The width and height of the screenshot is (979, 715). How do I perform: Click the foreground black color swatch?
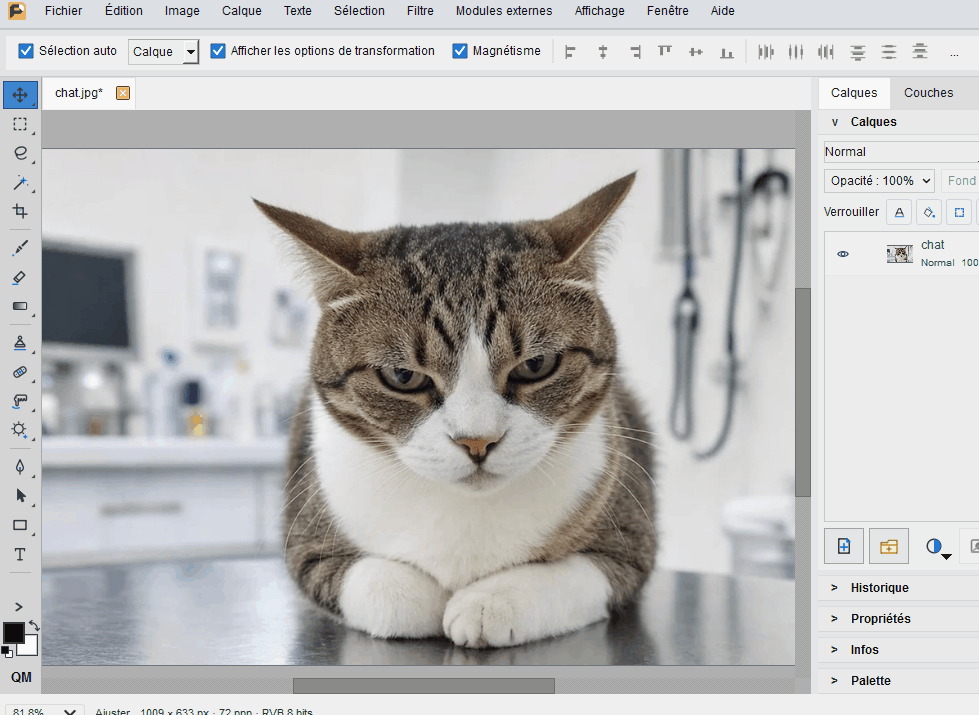(14, 633)
